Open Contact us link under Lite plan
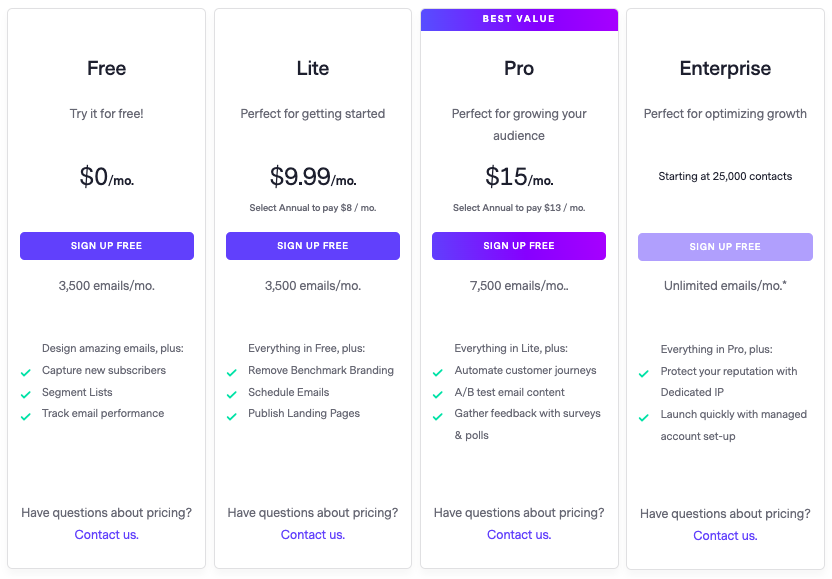 pyautogui.click(x=313, y=534)
